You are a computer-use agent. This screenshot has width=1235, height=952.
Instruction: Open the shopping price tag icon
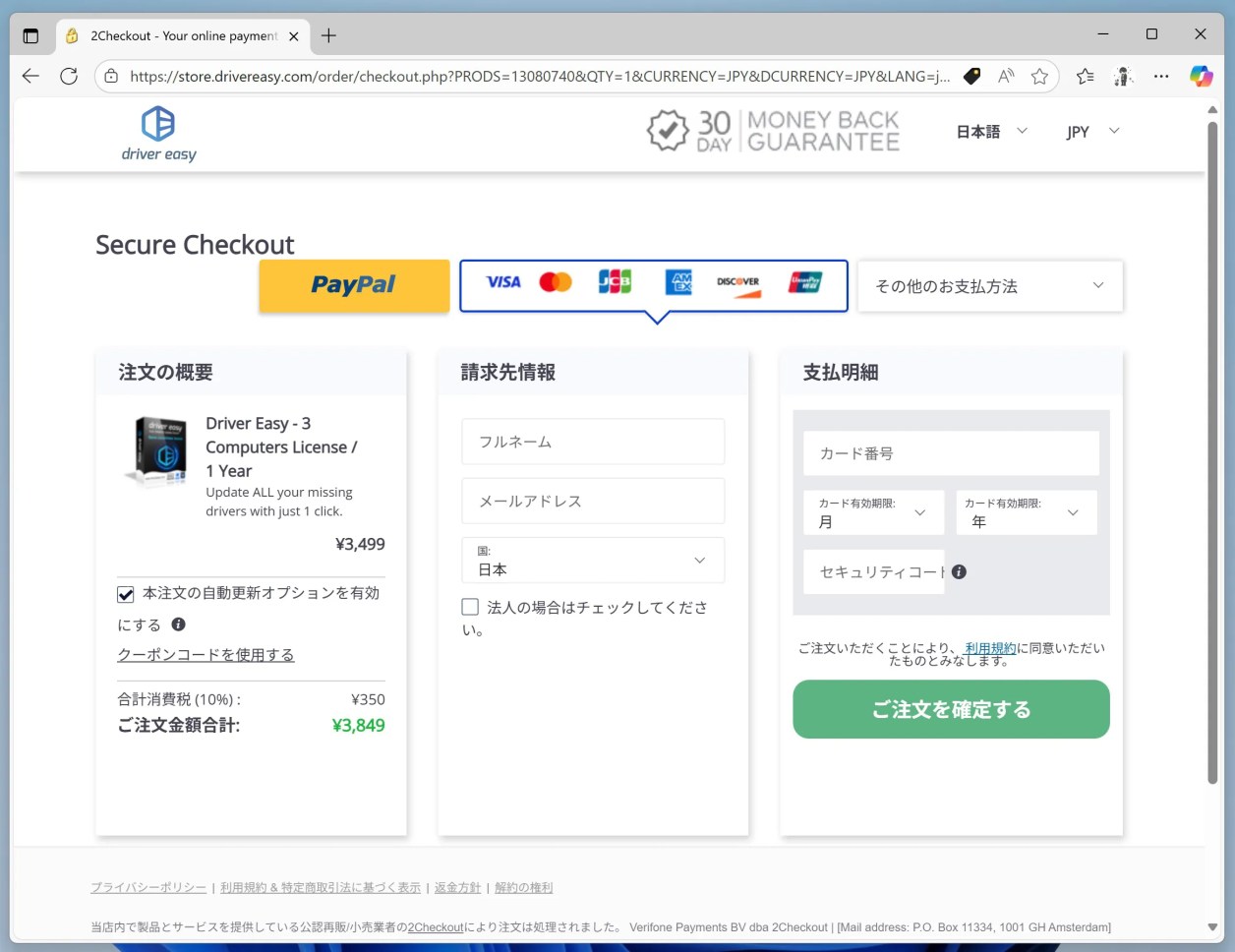click(x=971, y=76)
